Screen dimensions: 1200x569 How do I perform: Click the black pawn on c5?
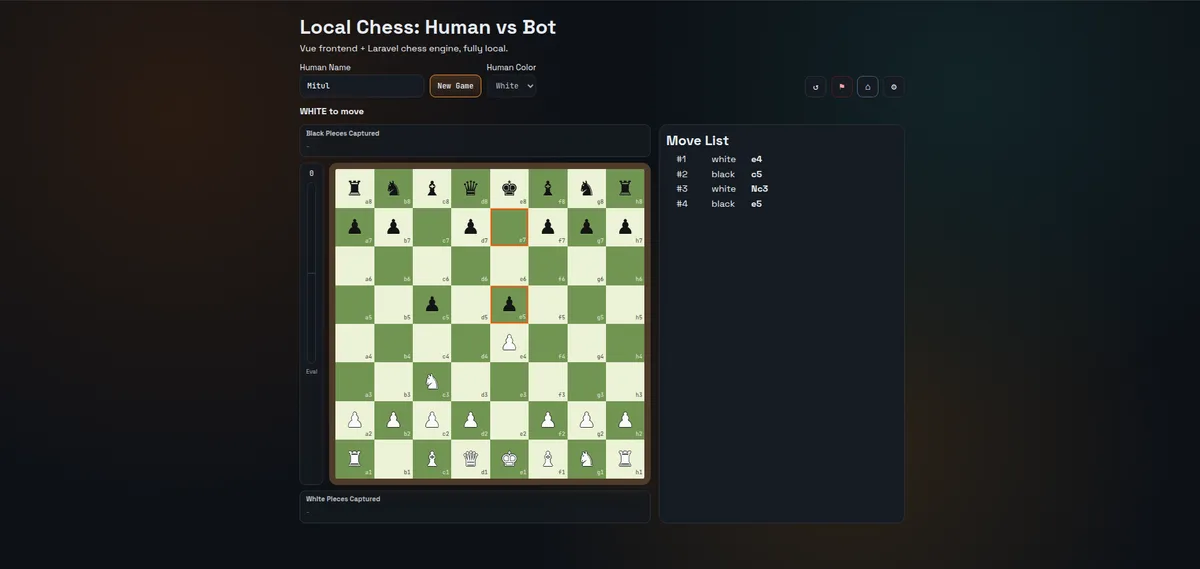pos(432,304)
